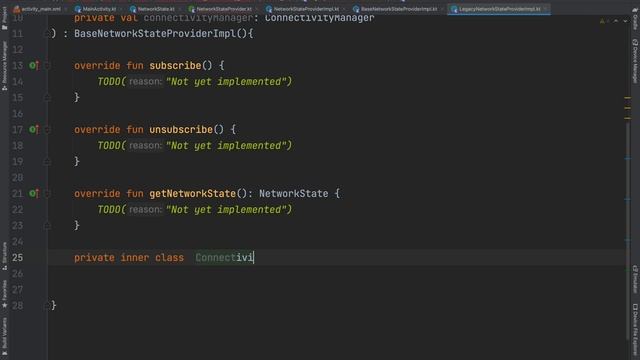Open Resource Manager tool window
The image size is (640, 360).
pyautogui.click(x=4, y=65)
